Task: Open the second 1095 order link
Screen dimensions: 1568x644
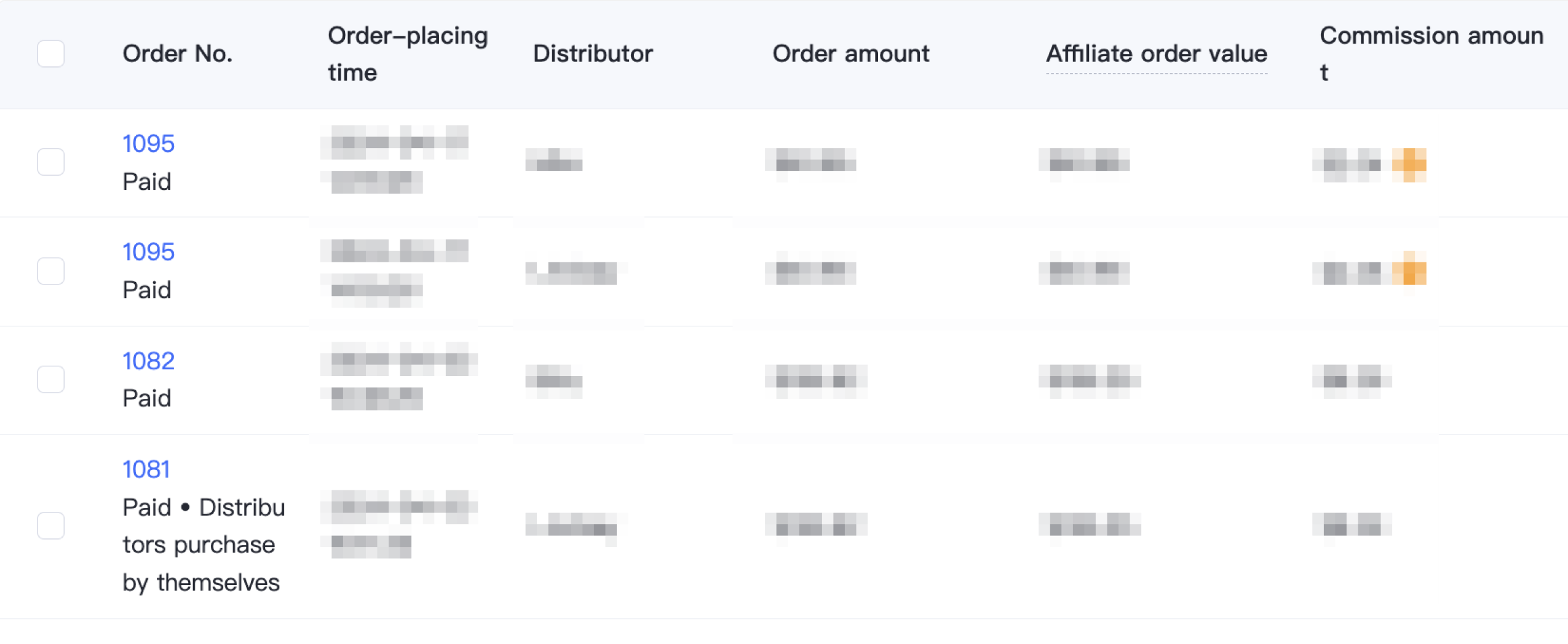Action: click(148, 251)
